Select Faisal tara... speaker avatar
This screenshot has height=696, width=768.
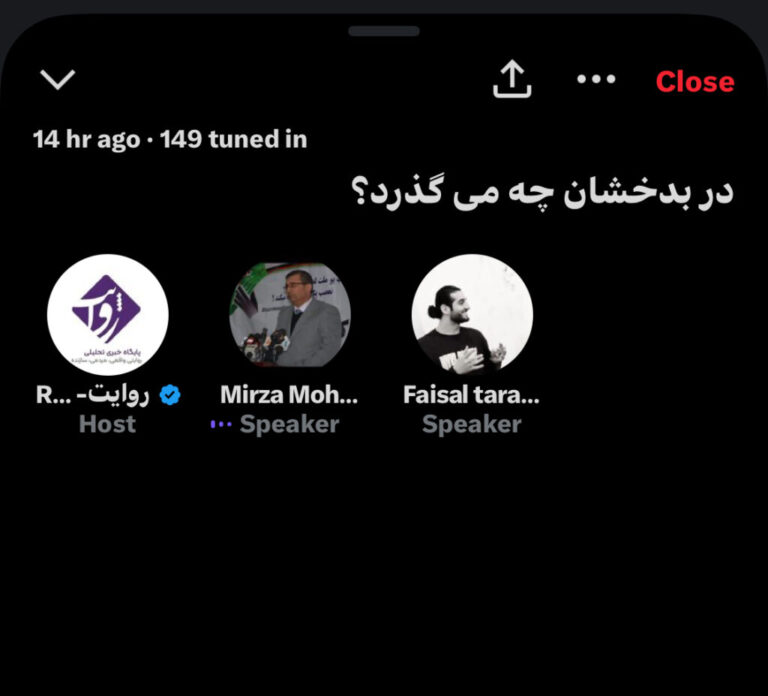472,314
